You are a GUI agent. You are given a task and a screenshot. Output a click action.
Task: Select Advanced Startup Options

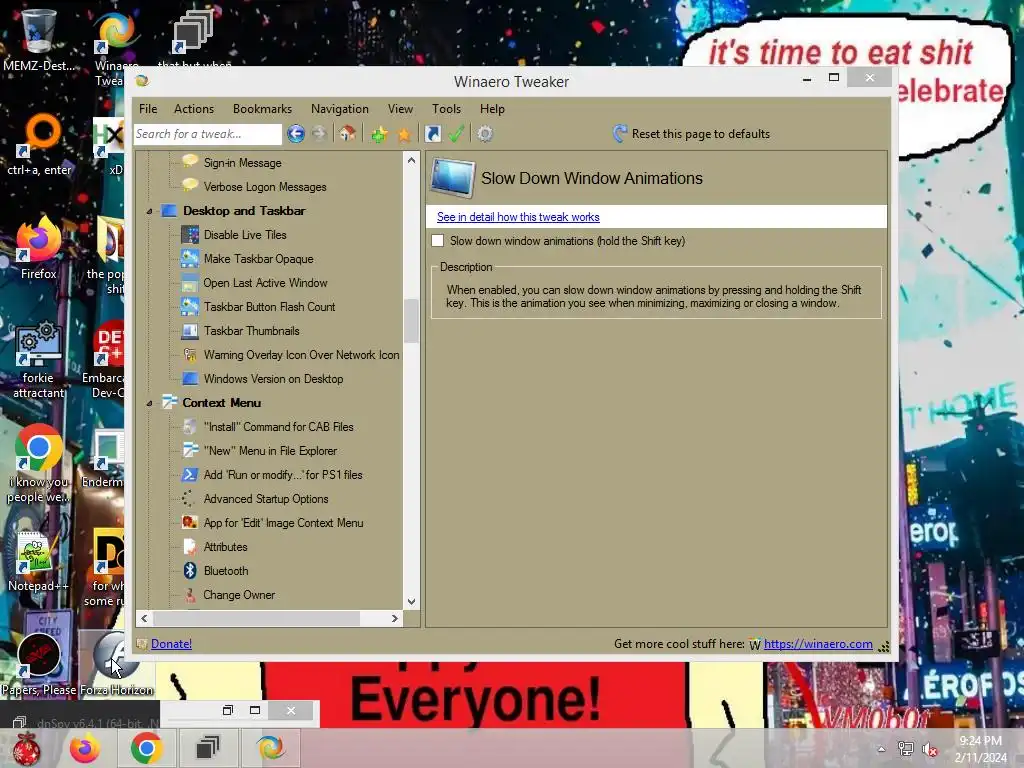tap(266, 499)
